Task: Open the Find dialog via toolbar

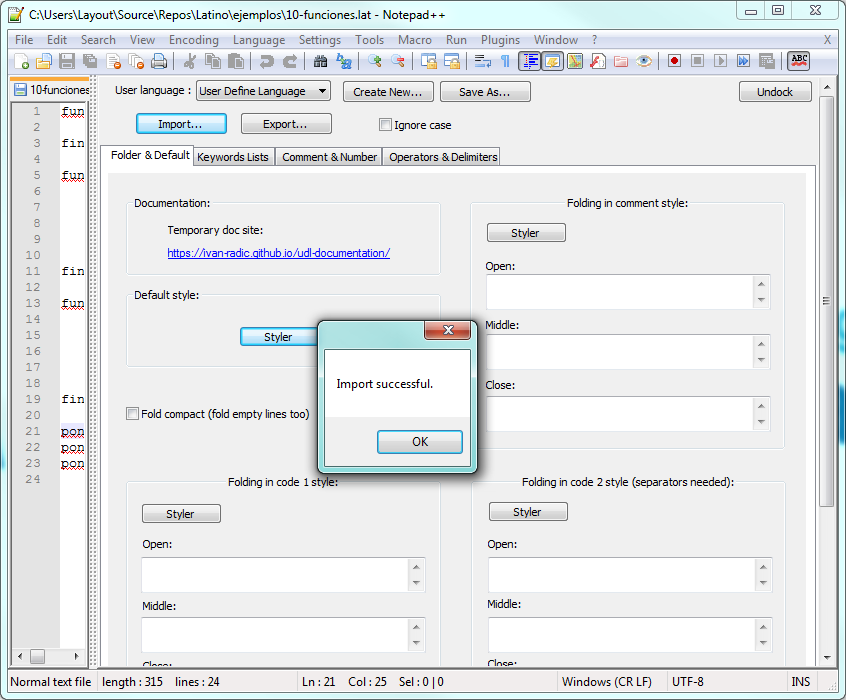Action: 322,61
